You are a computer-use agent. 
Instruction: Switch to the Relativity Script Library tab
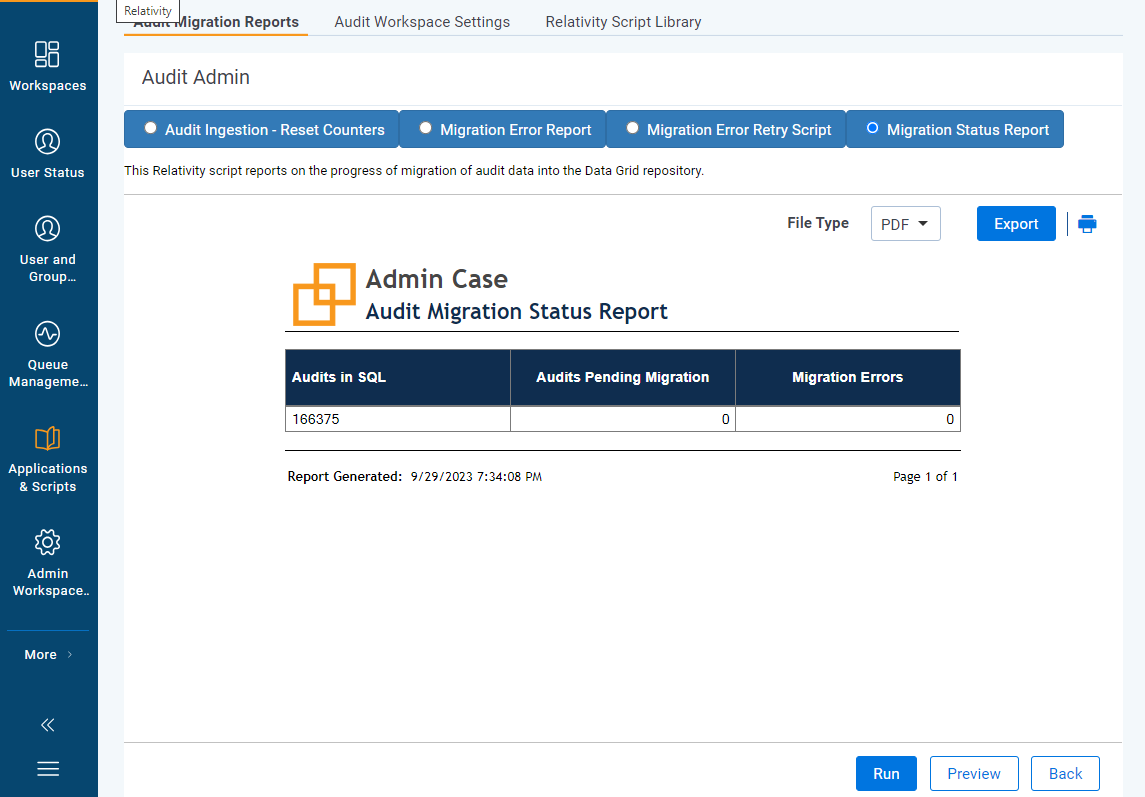pyautogui.click(x=623, y=22)
